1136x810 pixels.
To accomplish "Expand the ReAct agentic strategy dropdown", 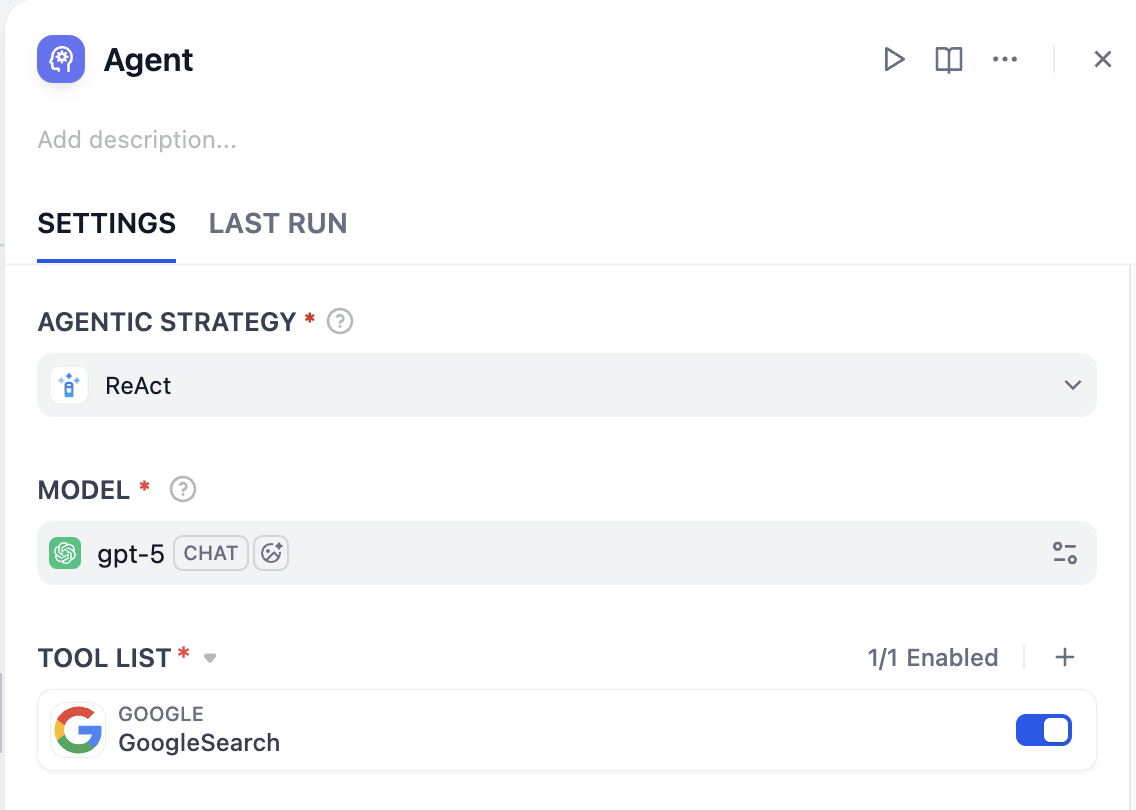I will (1072, 385).
